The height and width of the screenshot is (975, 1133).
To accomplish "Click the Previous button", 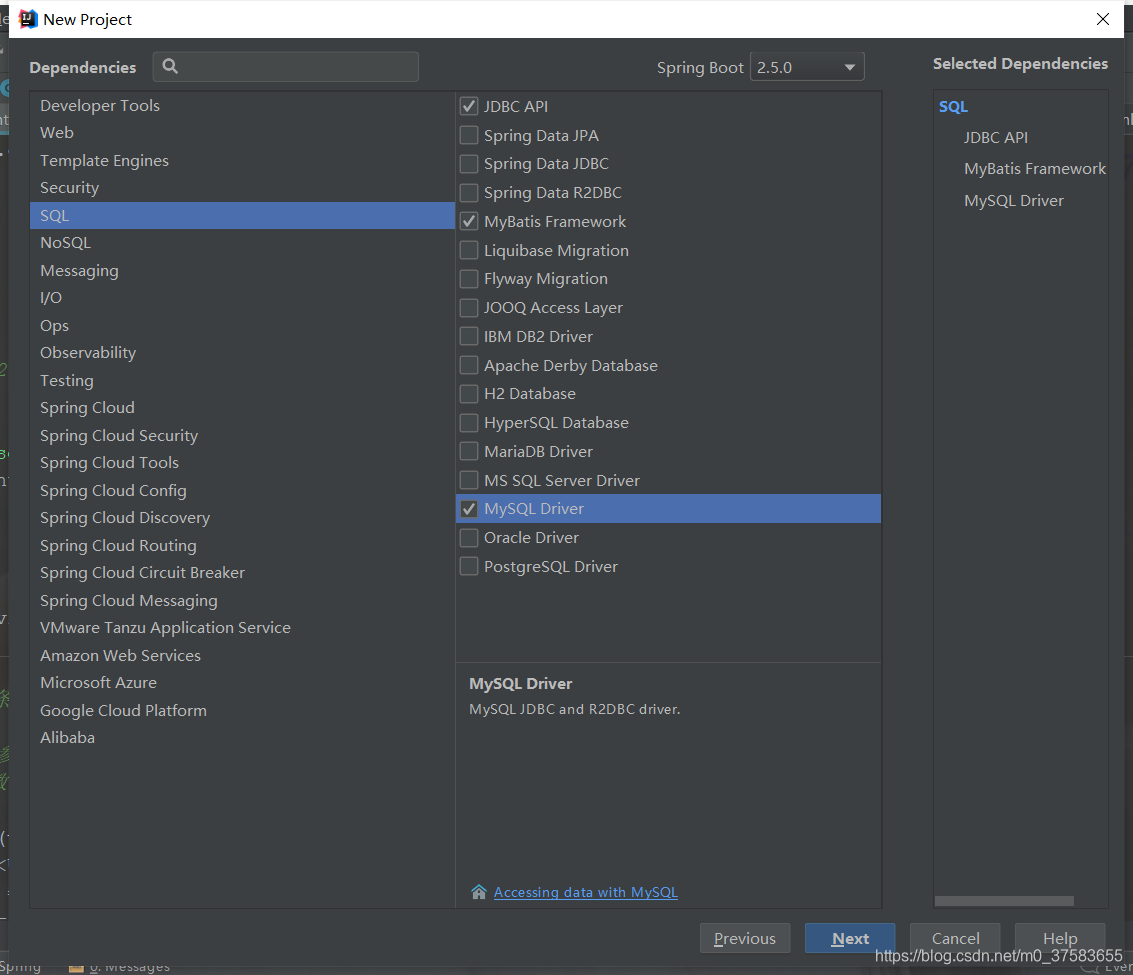I will tap(745, 938).
